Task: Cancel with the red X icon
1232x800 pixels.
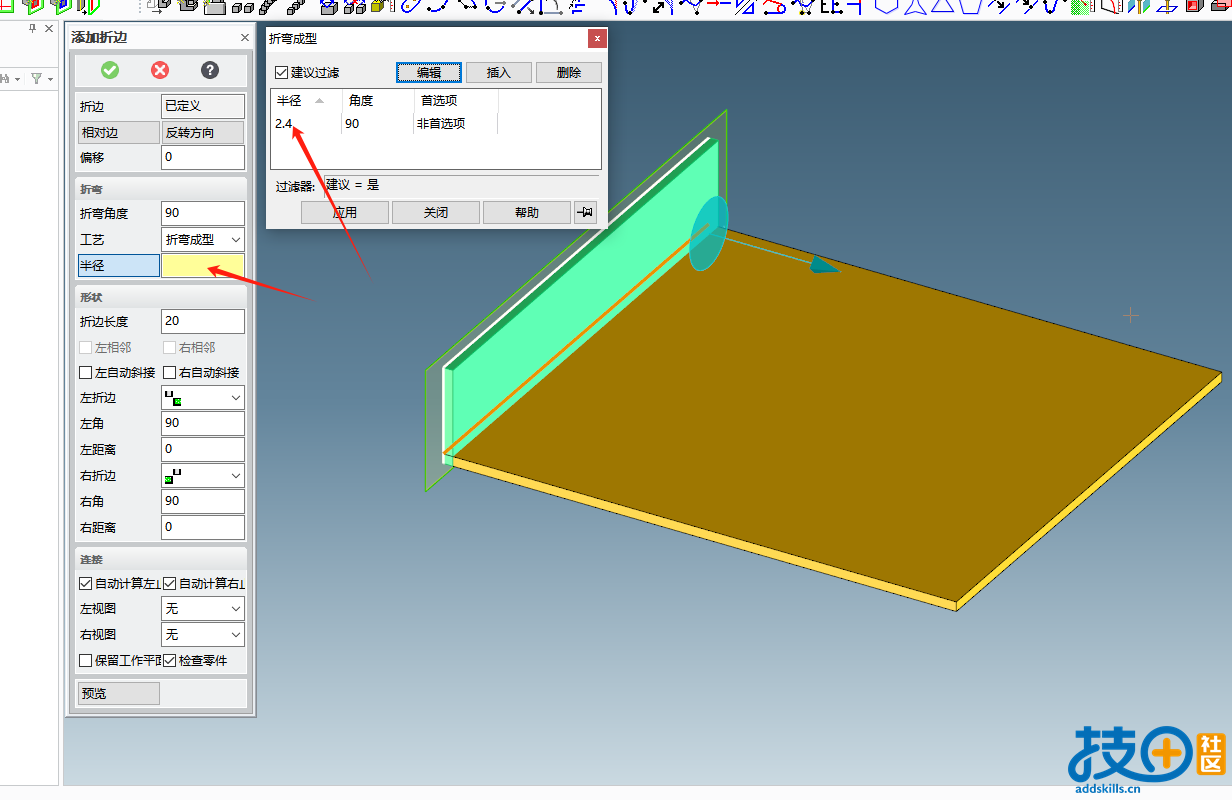Action: (160, 70)
